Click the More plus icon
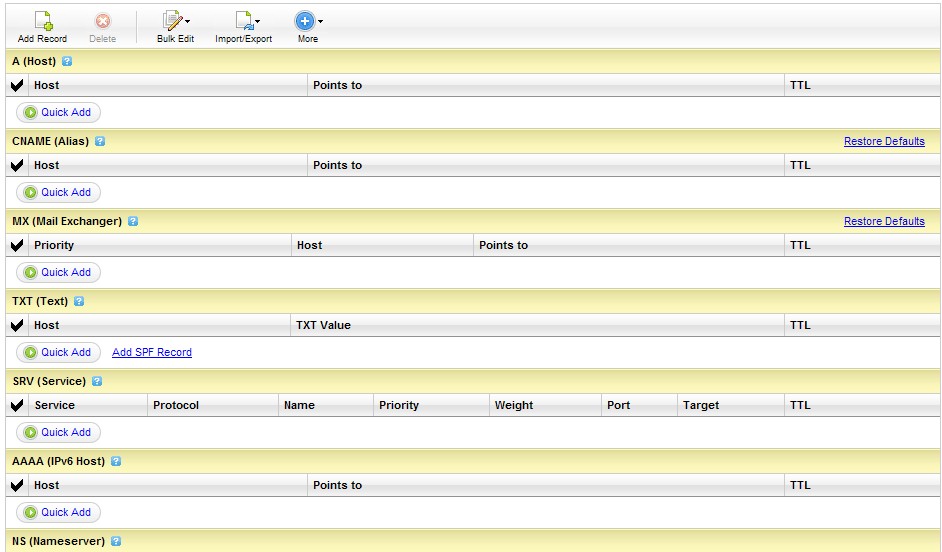Image resolution: width=942 pixels, height=552 pixels. click(305, 21)
